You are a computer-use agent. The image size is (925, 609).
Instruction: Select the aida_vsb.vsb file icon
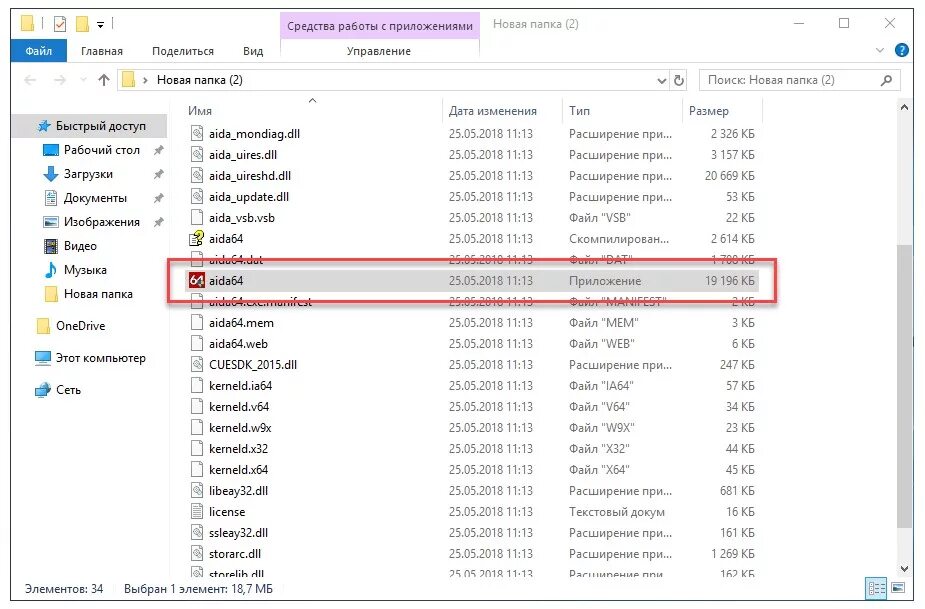(x=196, y=218)
